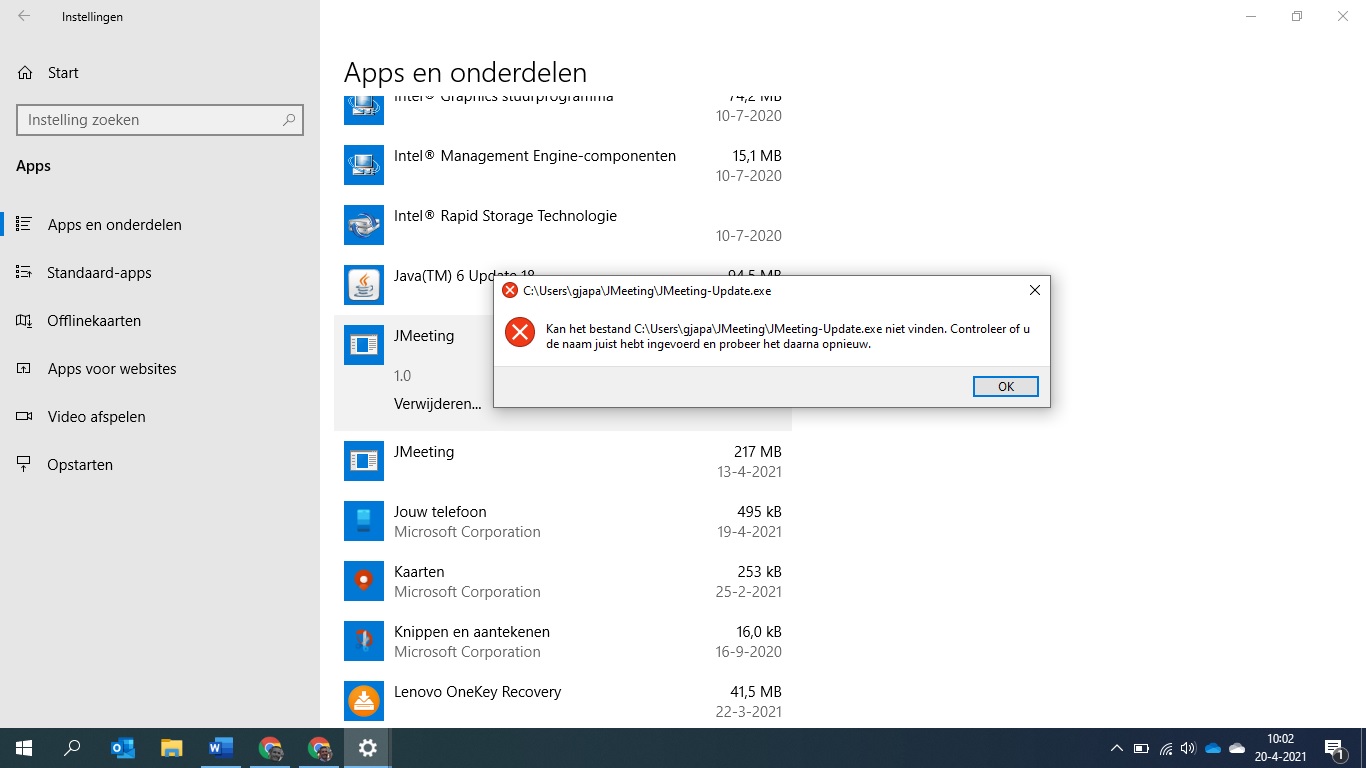Image resolution: width=1366 pixels, height=768 pixels.
Task: Open the Windows Start menu
Action: [x=24, y=748]
